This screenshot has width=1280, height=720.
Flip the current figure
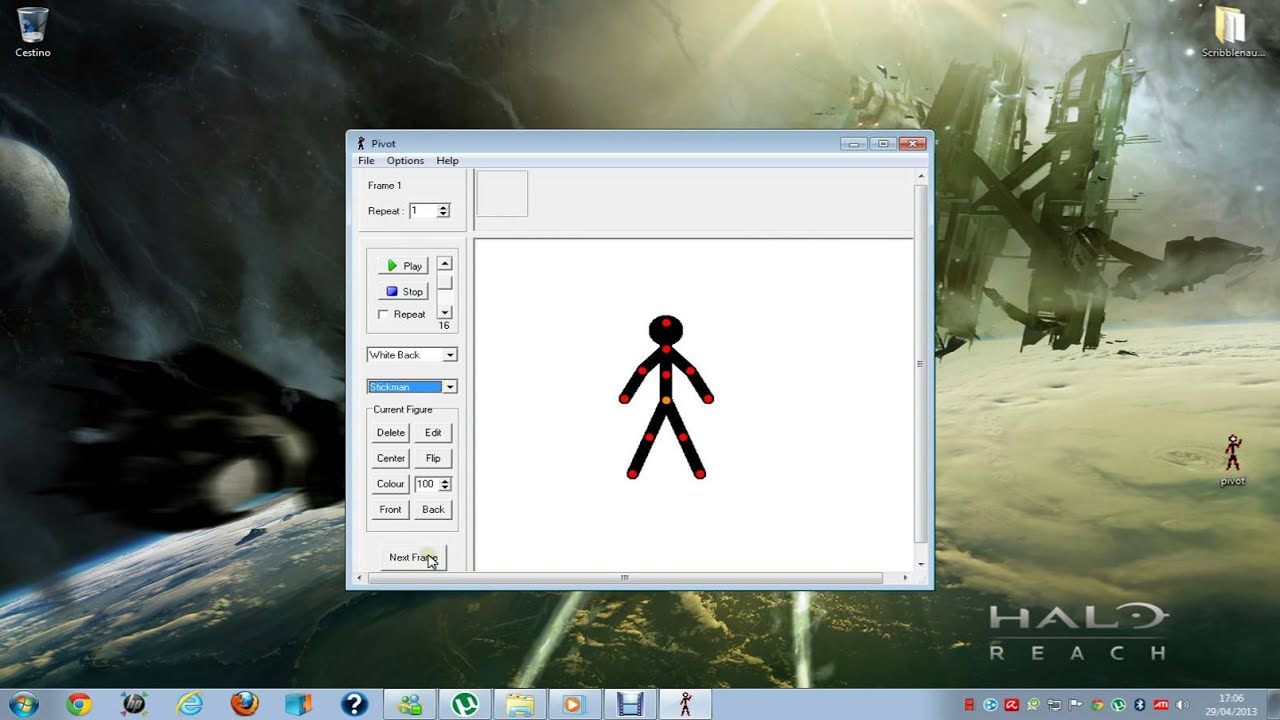(433, 458)
